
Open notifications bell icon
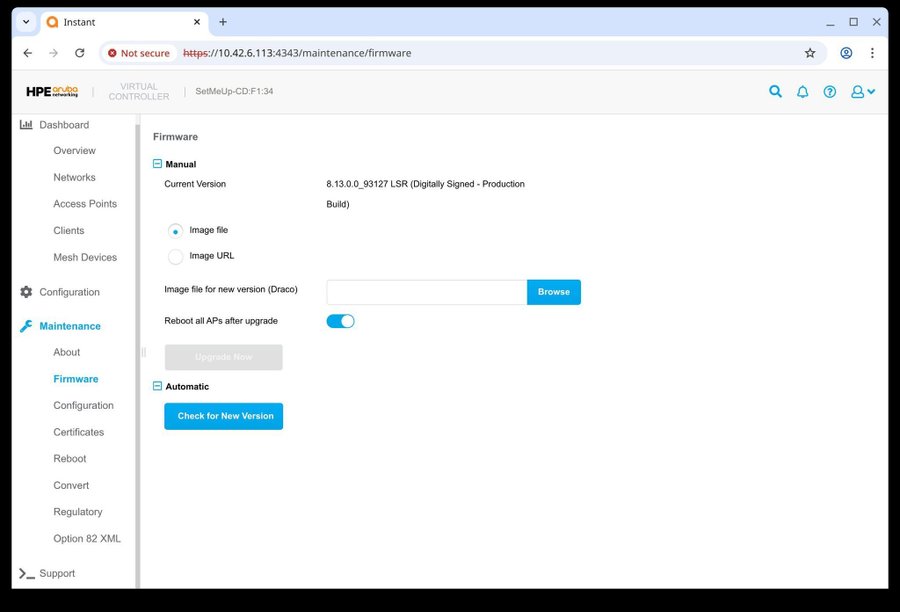pyautogui.click(x=802, y=91)
